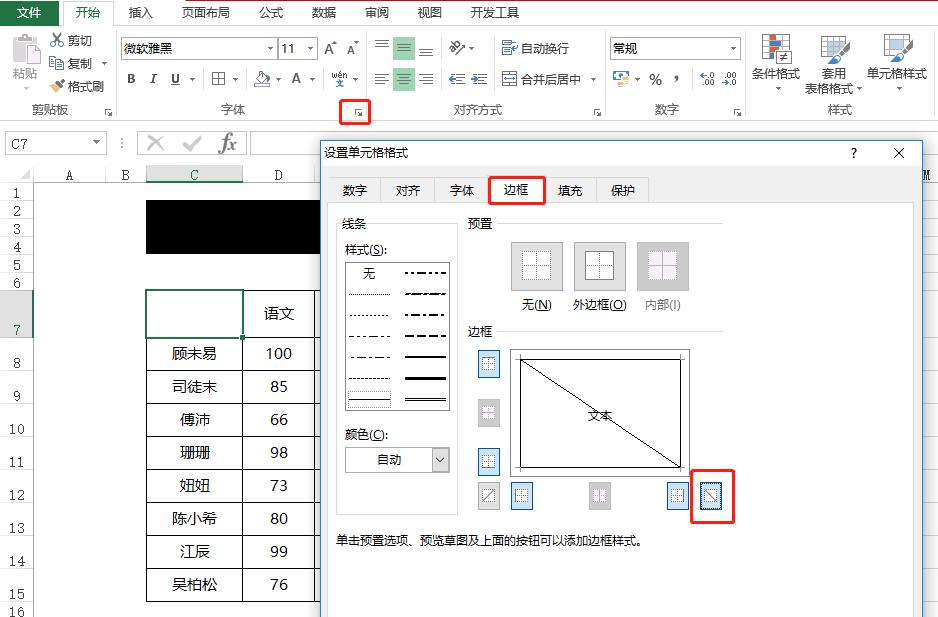Open the border color 自动 dropdown
This screenshot has width=938, height=617.
coord(438,459)
